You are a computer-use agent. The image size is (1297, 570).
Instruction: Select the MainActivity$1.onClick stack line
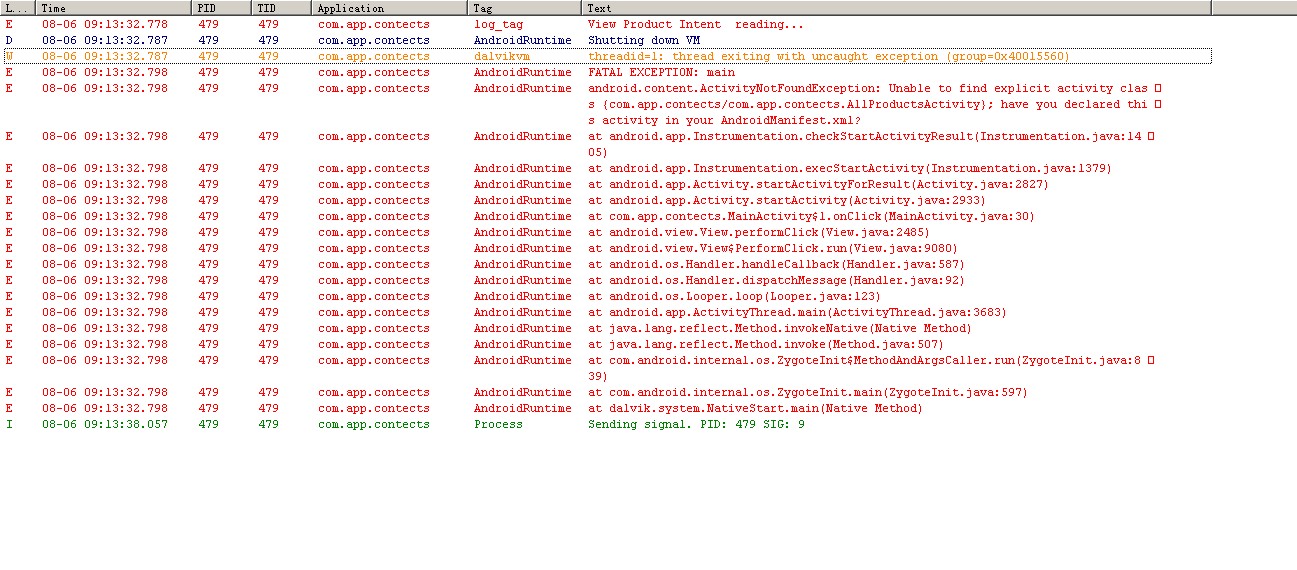click(606, 216)
